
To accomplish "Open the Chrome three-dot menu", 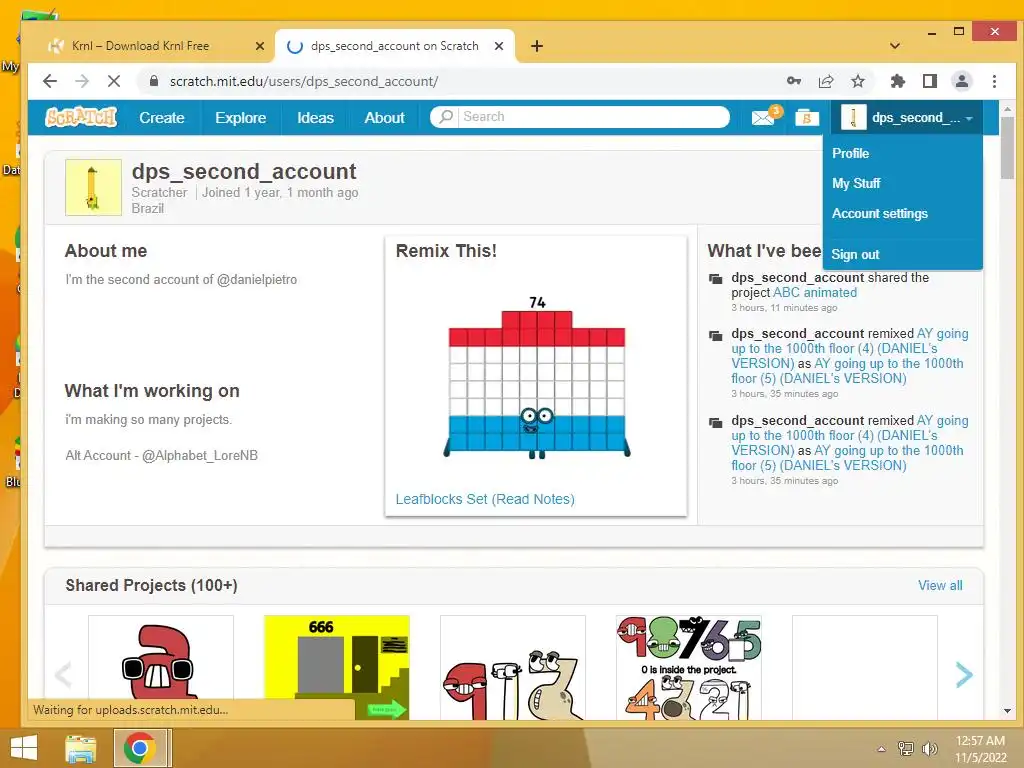I will pyautogui.click(x=994, y=81).
